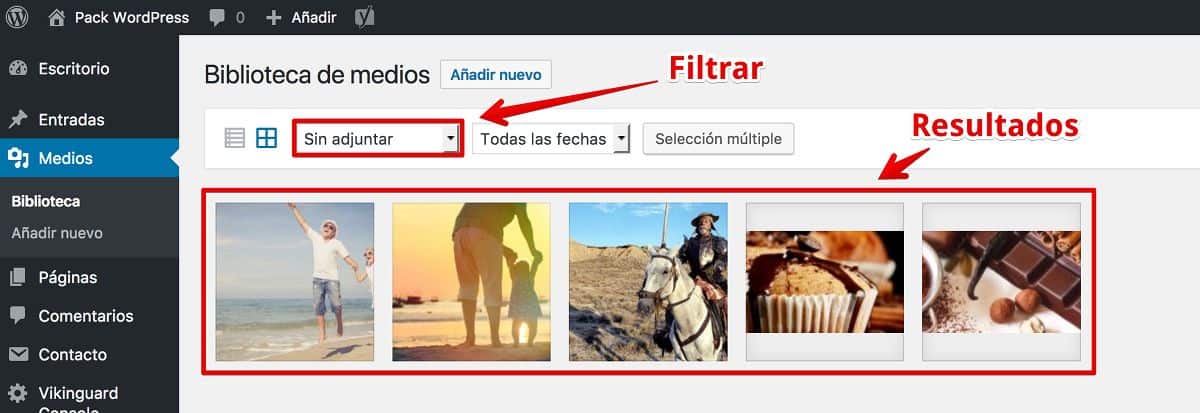1200x413 pixels.
Task: Open the Entradas pin icon
Action: [17, 120]
